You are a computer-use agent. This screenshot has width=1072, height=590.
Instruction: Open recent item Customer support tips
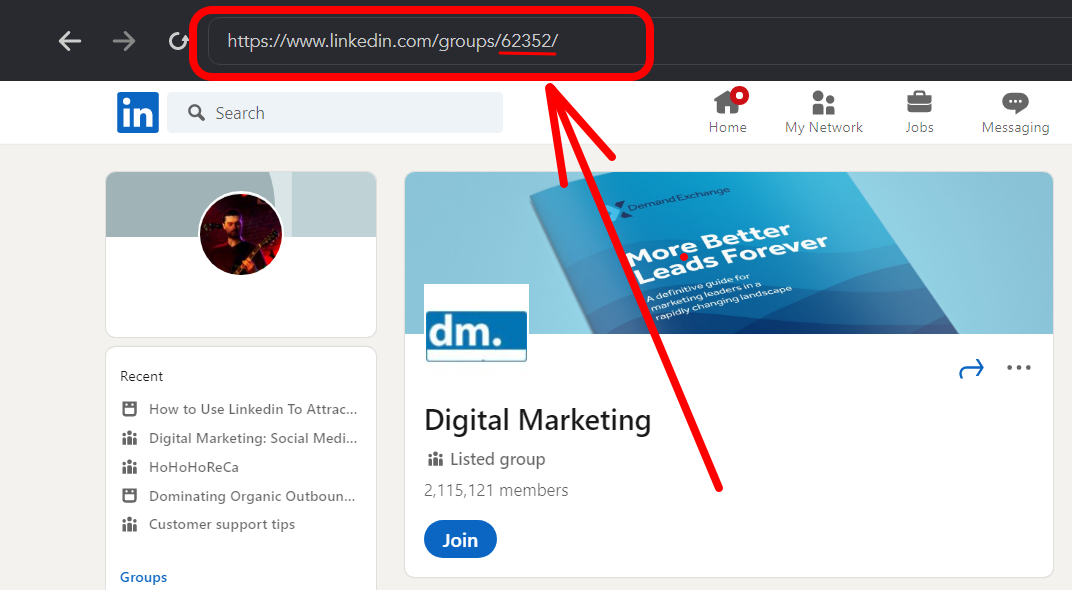pyautogui.click(x=221, y=524)
